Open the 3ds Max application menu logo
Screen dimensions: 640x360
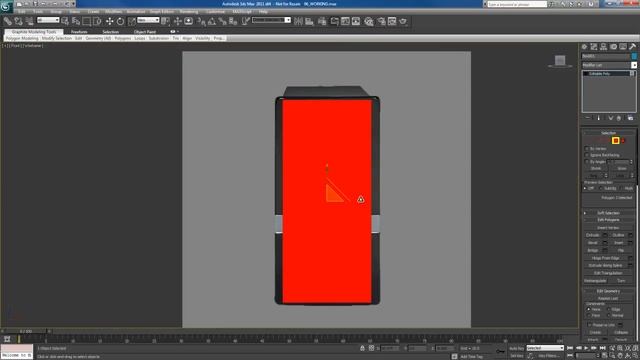coord(6,6)
